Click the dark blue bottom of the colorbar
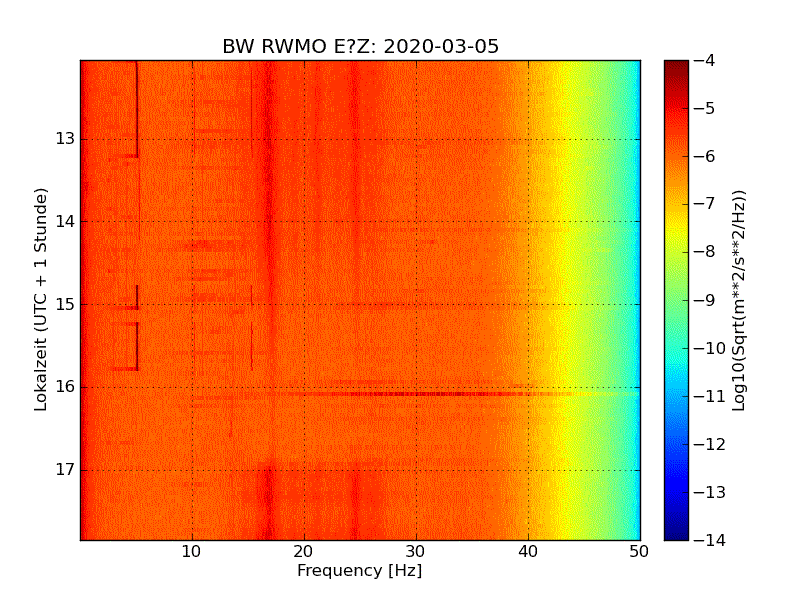 tap(676, 528)
